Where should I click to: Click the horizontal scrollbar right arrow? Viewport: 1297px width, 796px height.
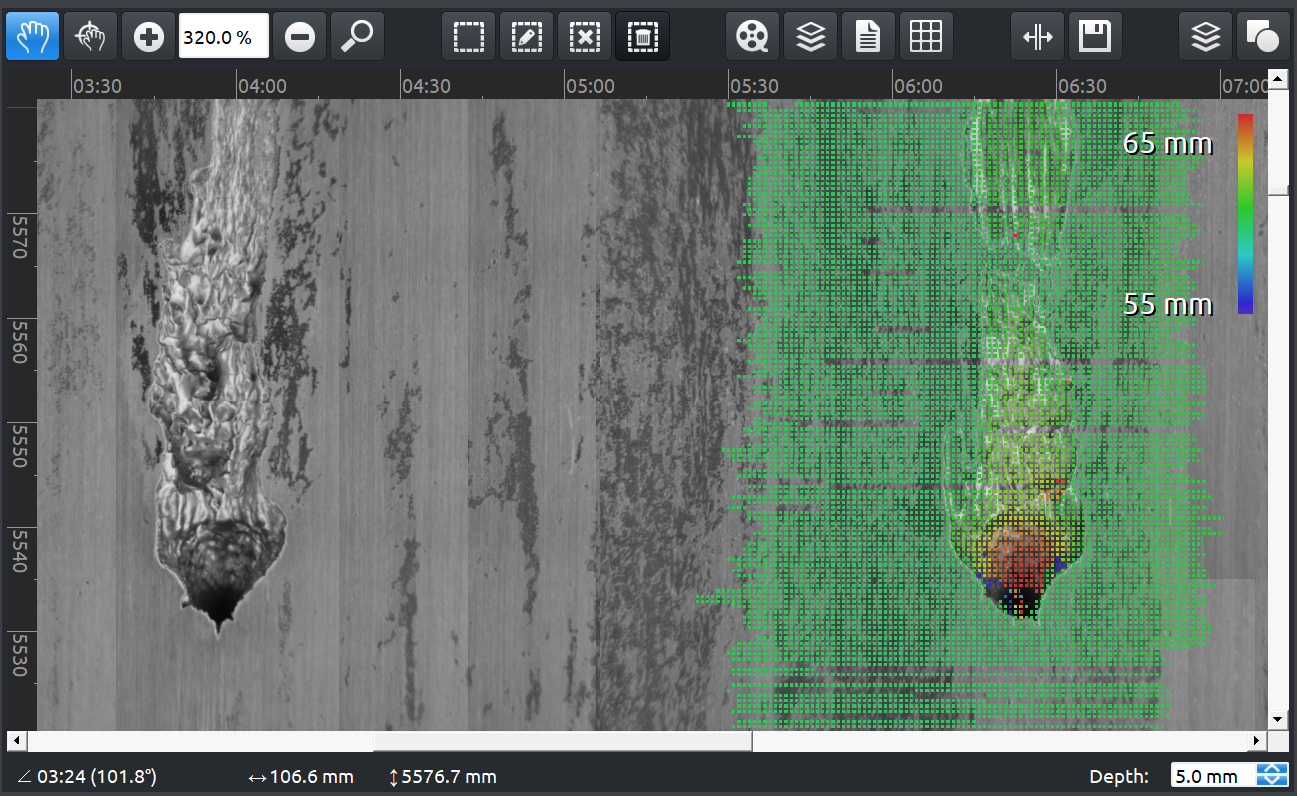1257,741
